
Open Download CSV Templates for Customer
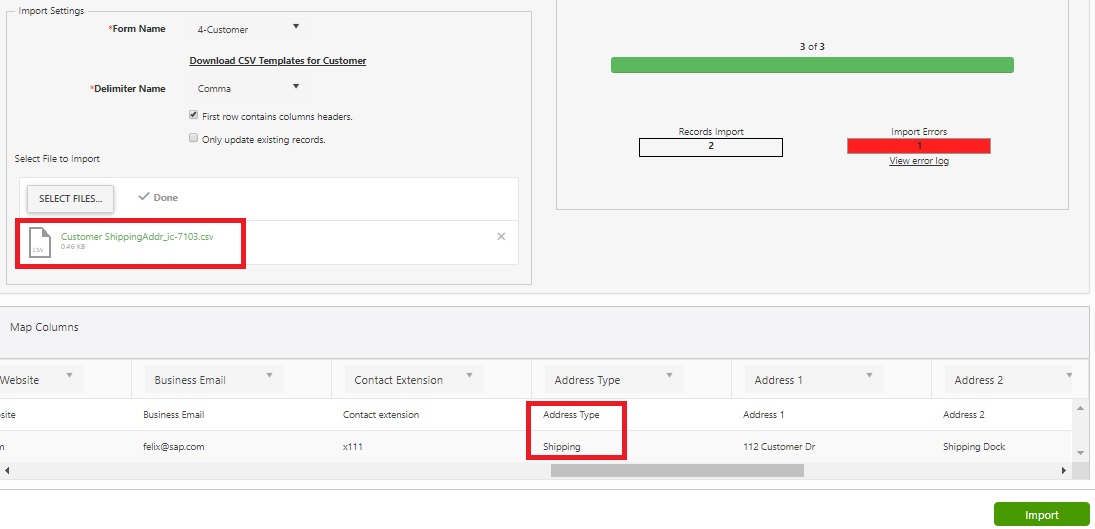click(278, 61)
